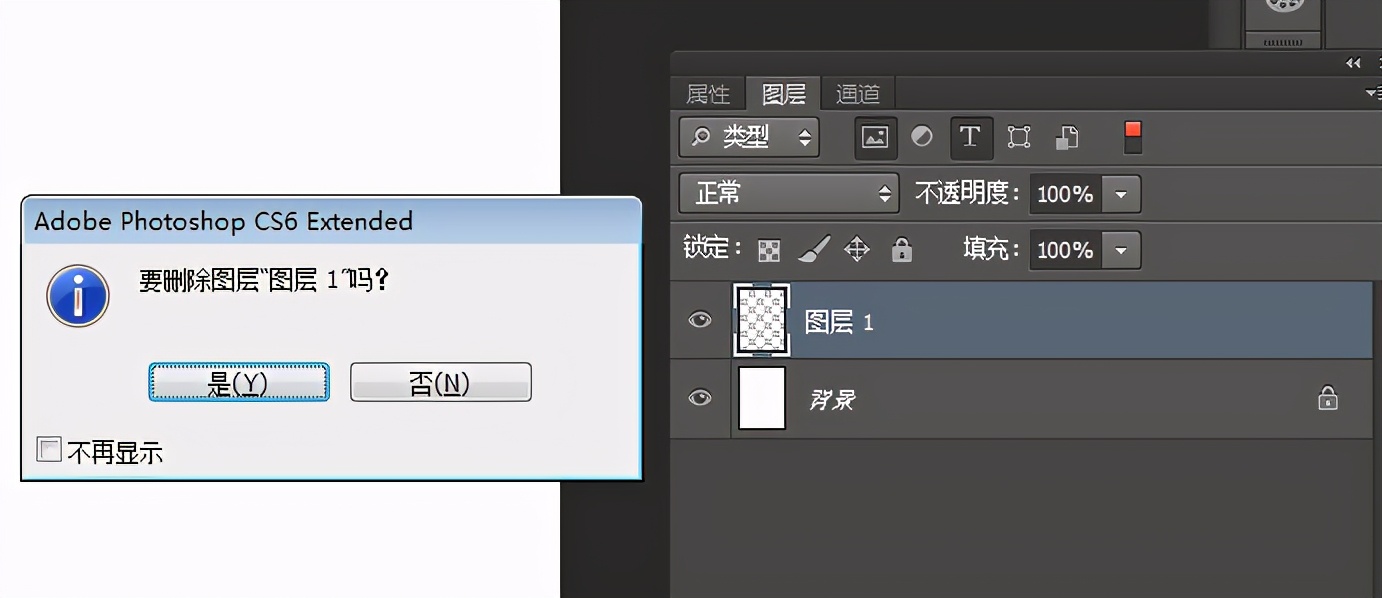Click the 是(Y) button to confirm deletion
Image resolution: width=1382 pixels, height=598 pixels.
(239, 382)
